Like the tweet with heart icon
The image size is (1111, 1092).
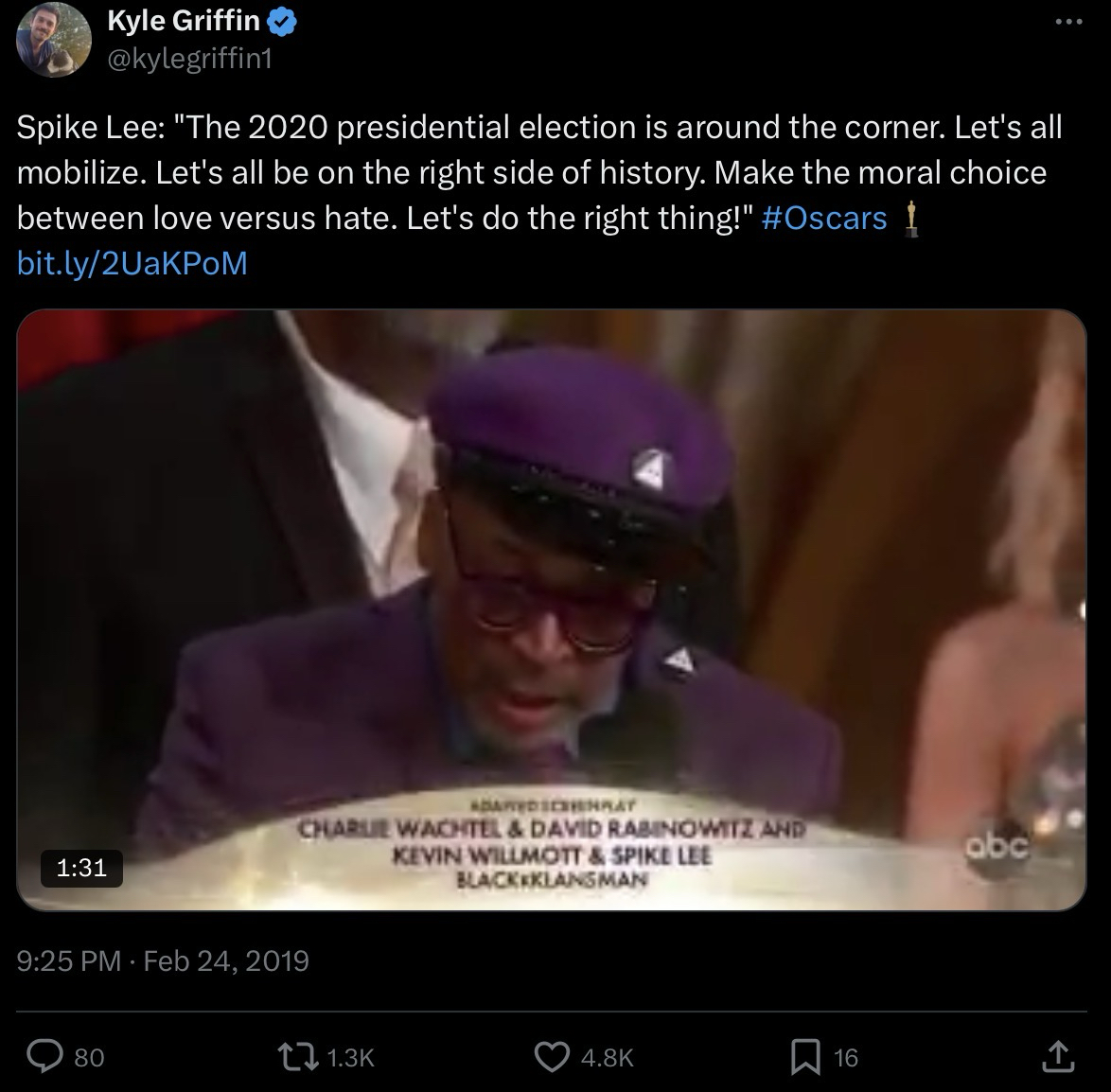(552, 1056)
